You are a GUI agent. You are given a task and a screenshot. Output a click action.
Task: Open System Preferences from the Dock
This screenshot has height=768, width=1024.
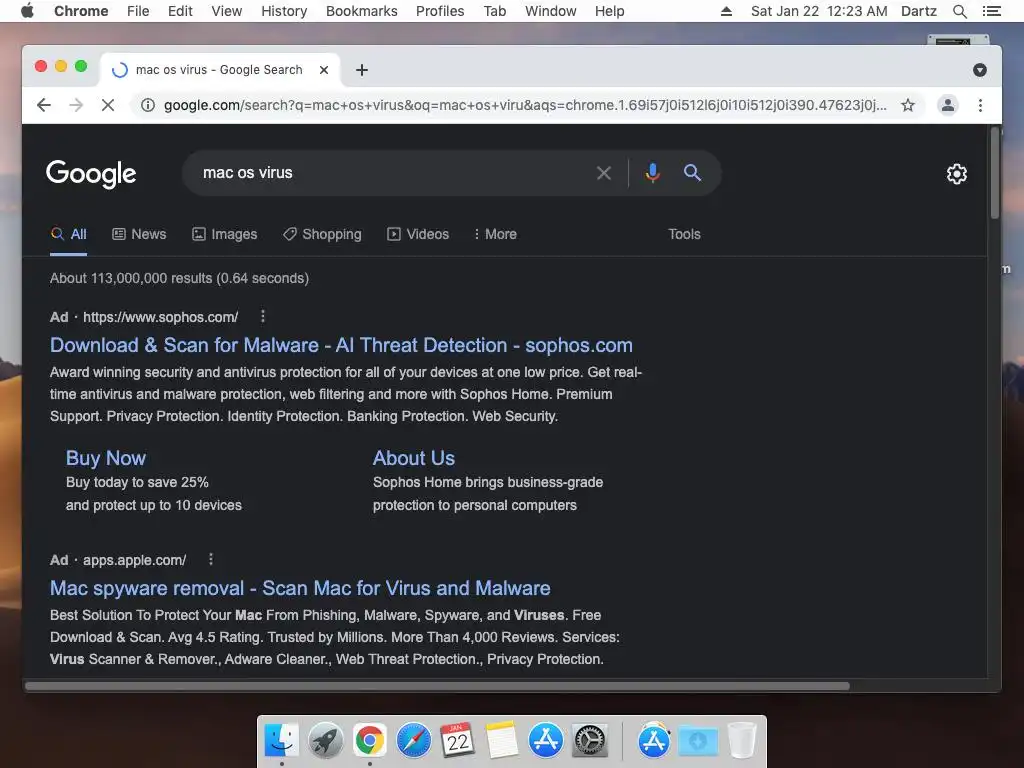(x=590, y=740)
